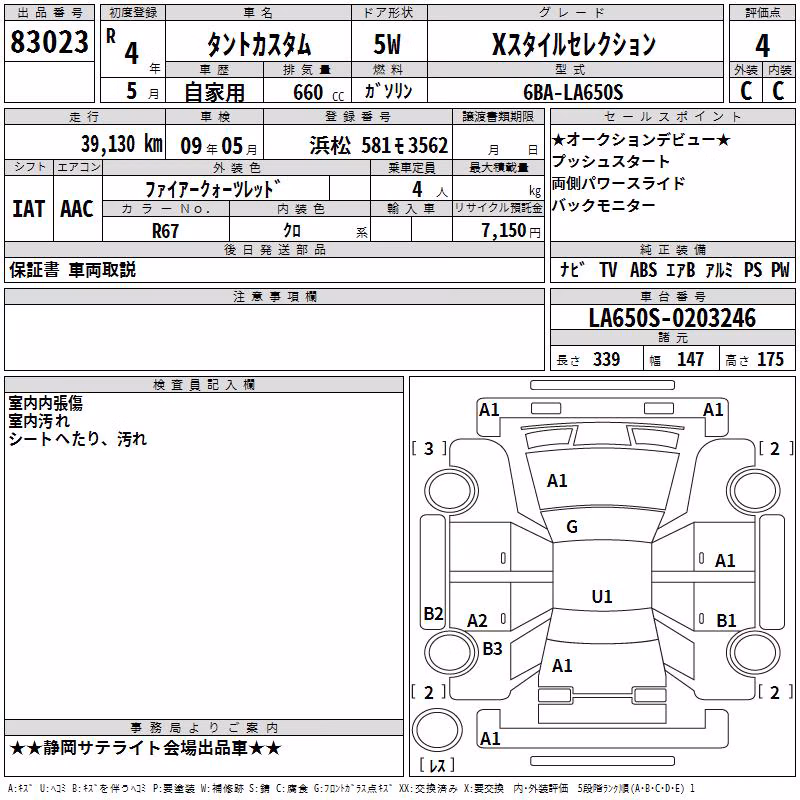
Task: Click model code 6BA-LA650S
Action: [x=573, y=92]
